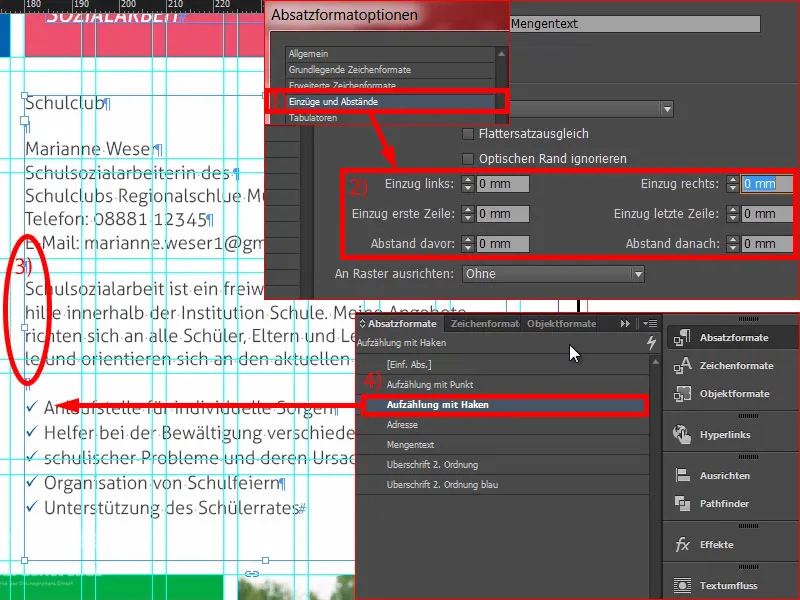
Task: Open the An Raster ausrichten dropdown
Action: (x=555, y=273)
